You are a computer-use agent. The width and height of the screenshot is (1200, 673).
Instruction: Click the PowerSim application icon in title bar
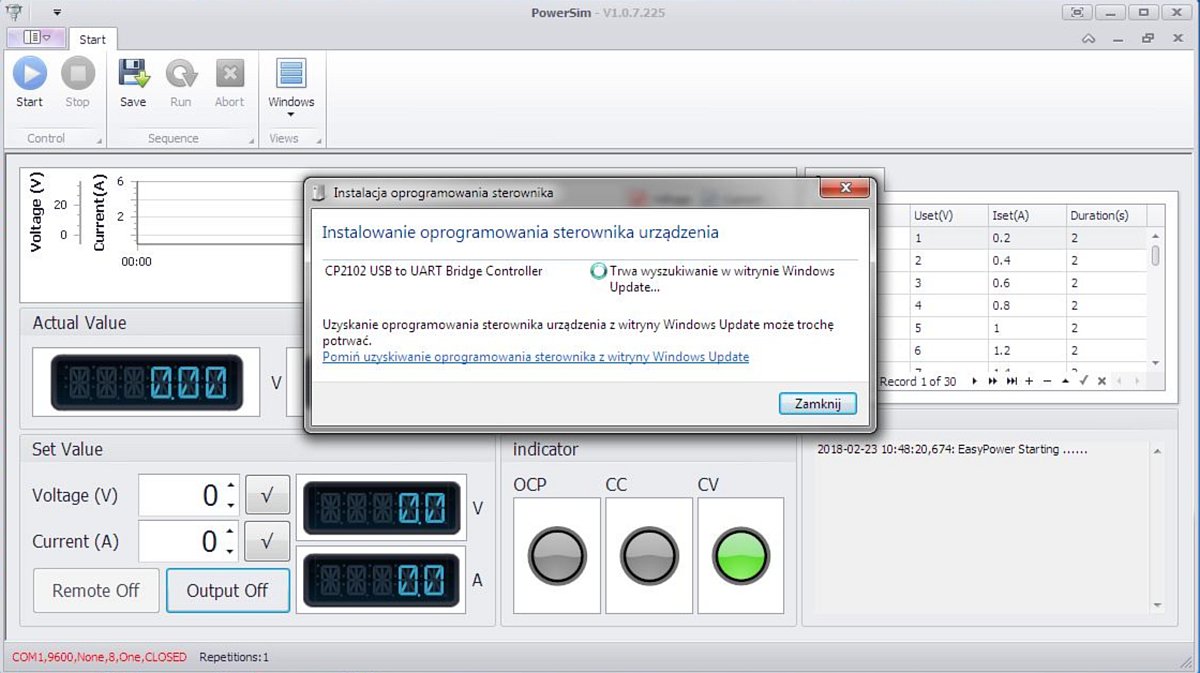coord(14,13)
